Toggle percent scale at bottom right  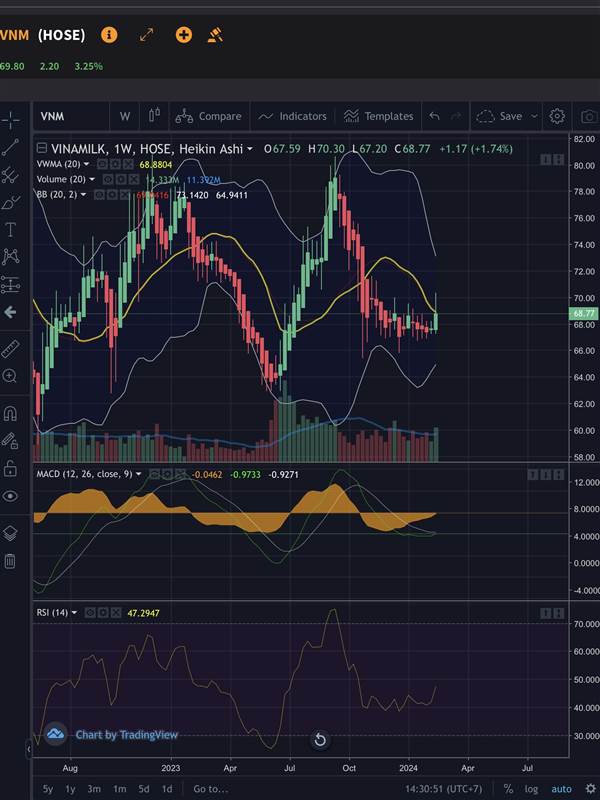pyautogui.click(x=508, y=789)
